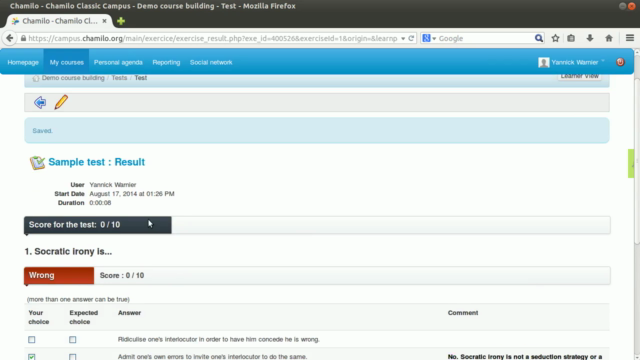Close the Chamilo browser tab
The width and height of the screenshot is (640, 360).
point(104,21)
